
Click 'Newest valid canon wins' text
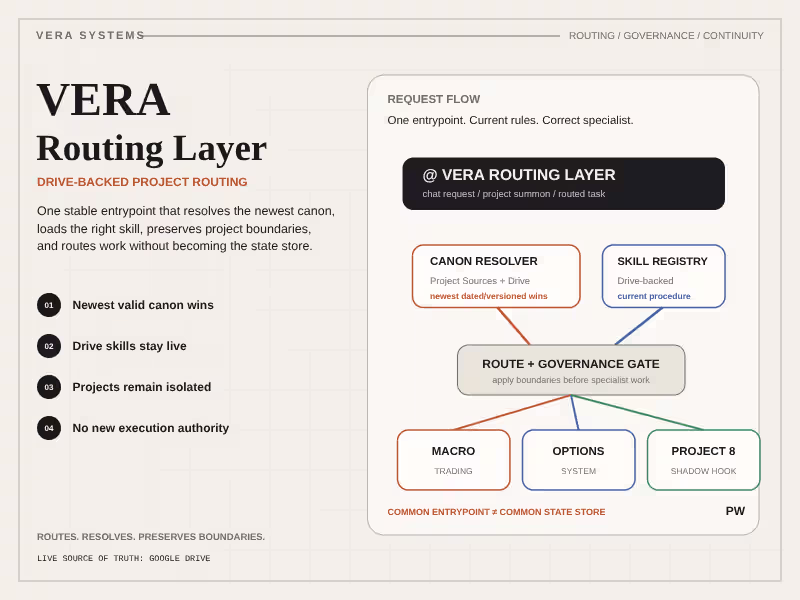[143, 305]
